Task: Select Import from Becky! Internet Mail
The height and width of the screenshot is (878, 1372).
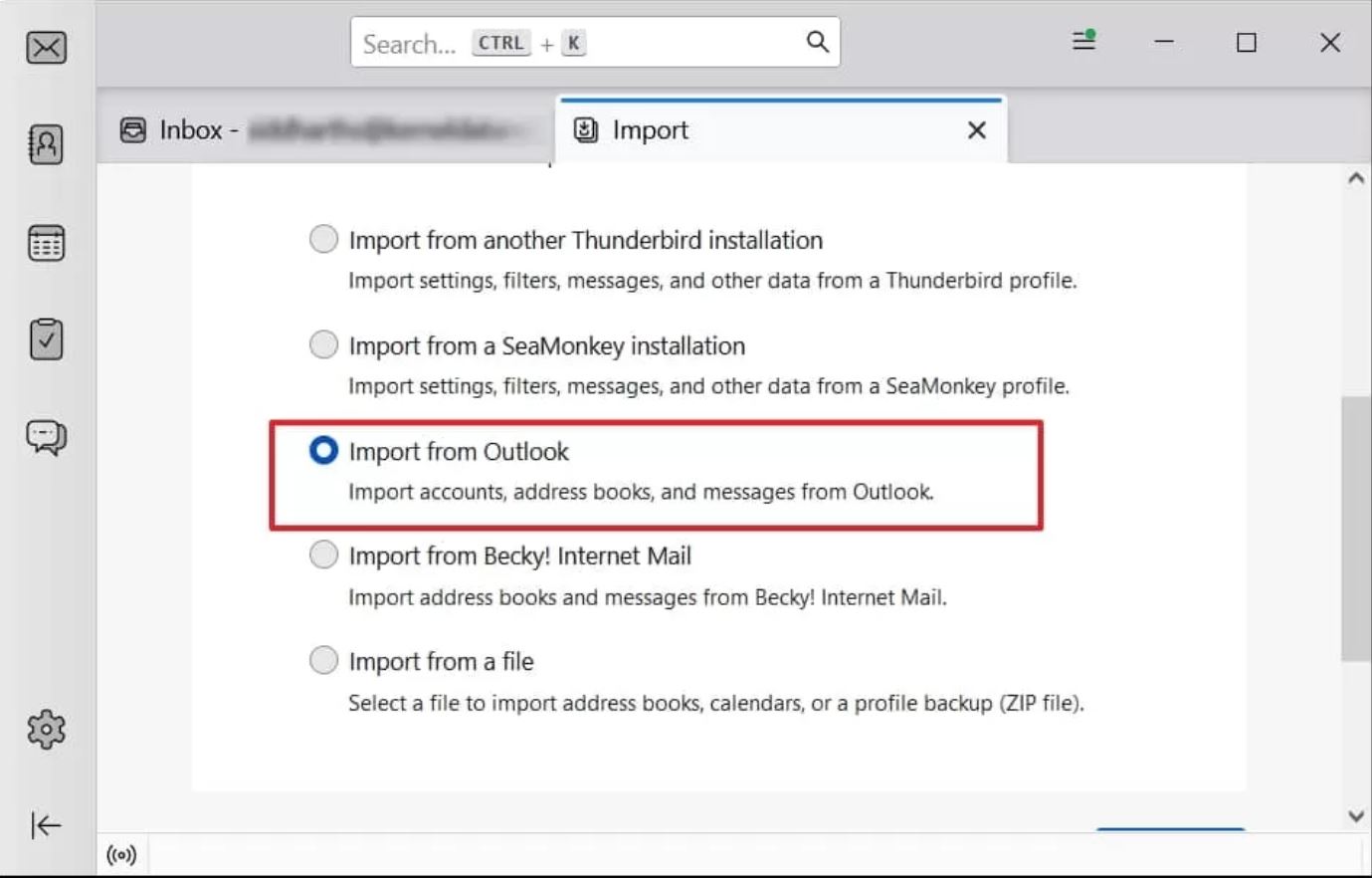Action: pyautogui.click(x=323, y=554)
